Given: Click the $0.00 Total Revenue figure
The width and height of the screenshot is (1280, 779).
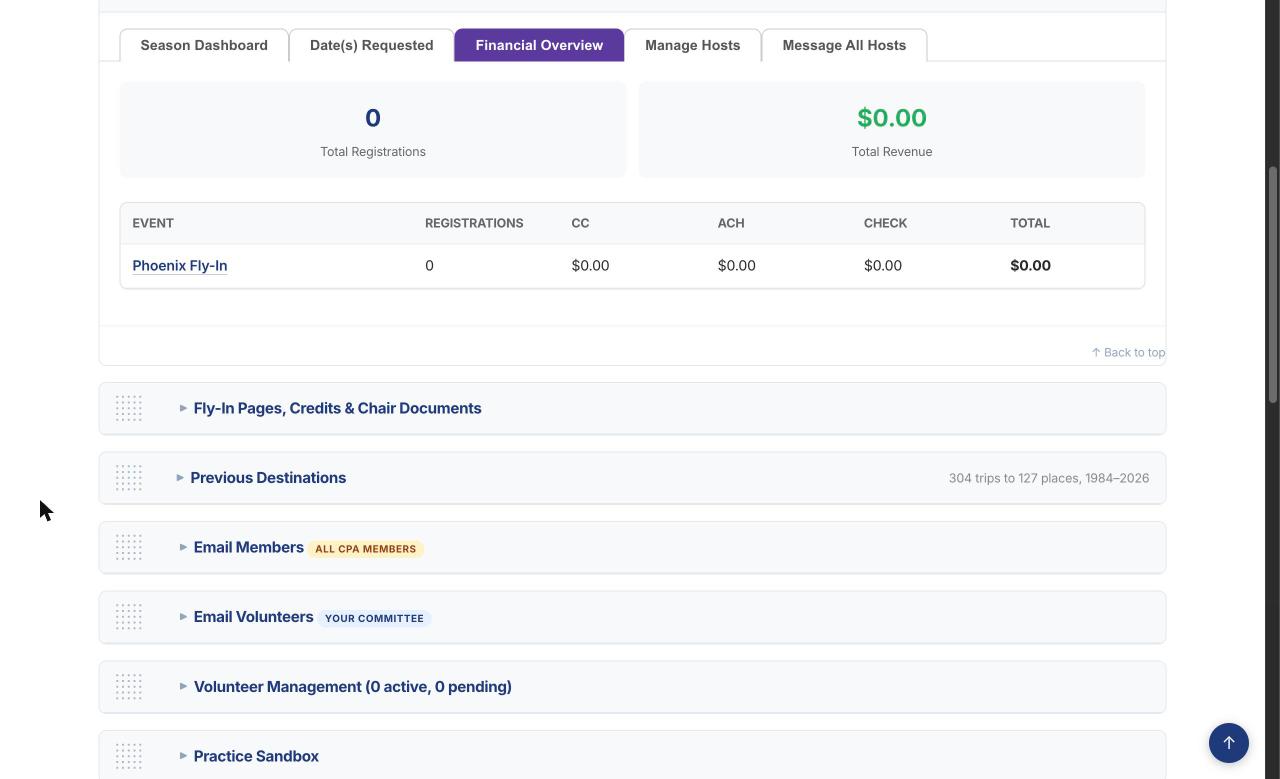Looking at the screenshot, I should pyautogui.click(x=892, y=118).
